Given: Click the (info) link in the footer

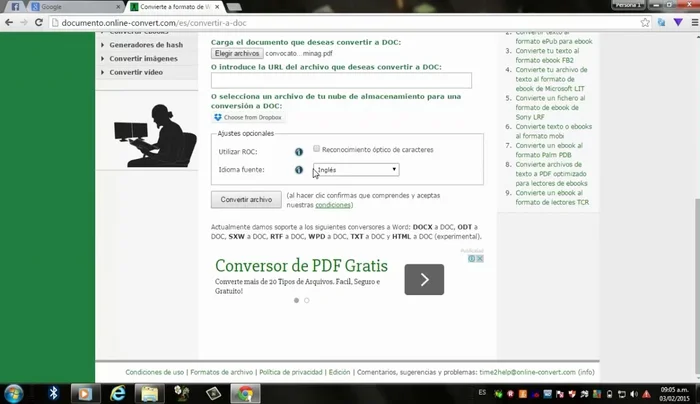Looking at the screenshot, I should [x=586, y=372].
